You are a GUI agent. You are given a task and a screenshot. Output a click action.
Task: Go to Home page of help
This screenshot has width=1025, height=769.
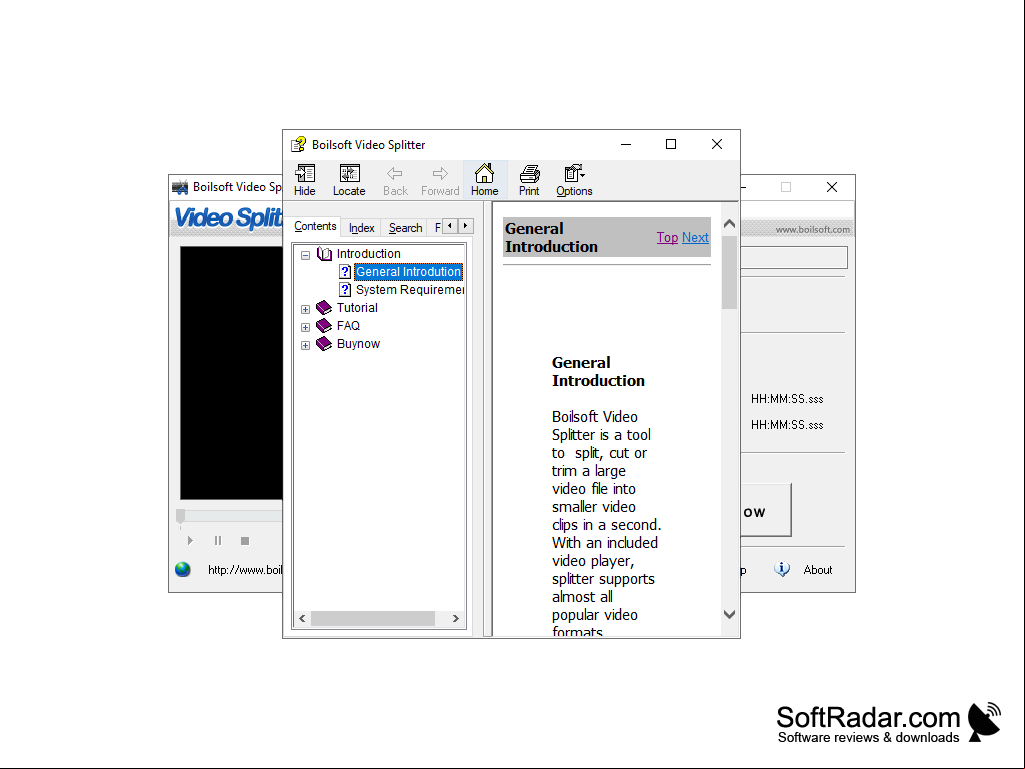click(484, 180)
